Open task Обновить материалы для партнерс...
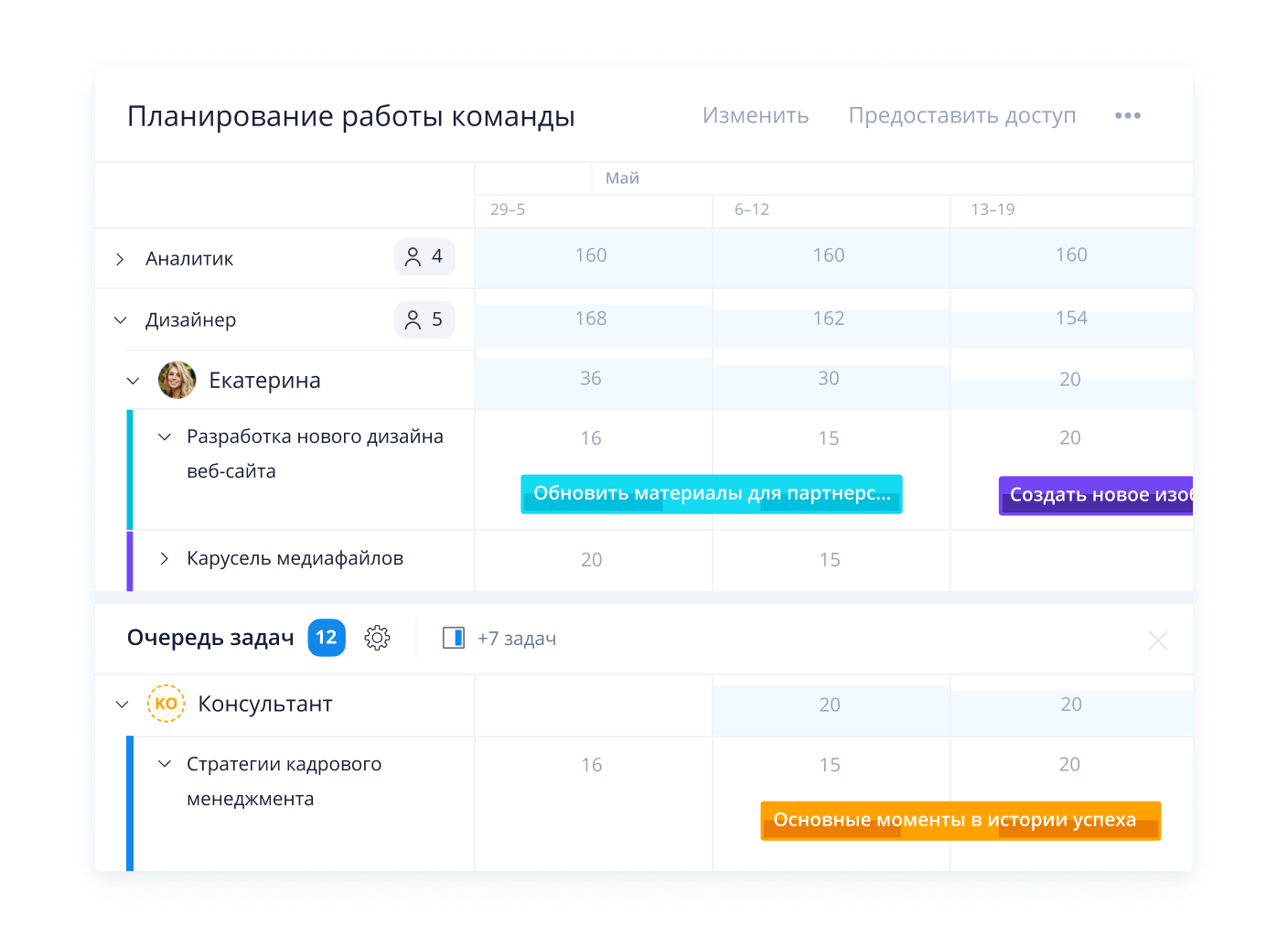Viewport: 1288px width, 937px height. pyautogui.click(x=712, y=494)
